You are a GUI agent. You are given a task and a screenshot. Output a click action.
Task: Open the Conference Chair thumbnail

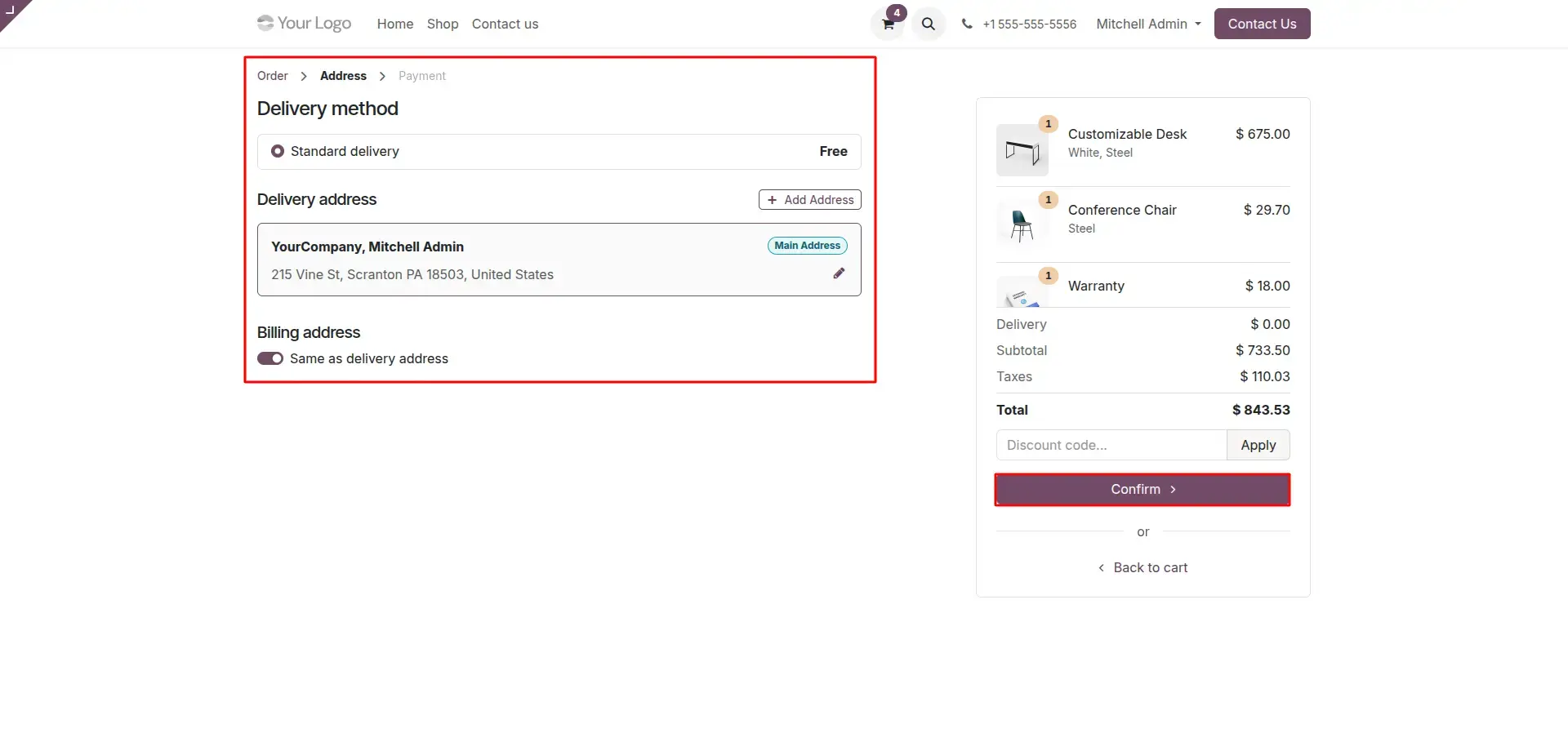coord(1022,226)
